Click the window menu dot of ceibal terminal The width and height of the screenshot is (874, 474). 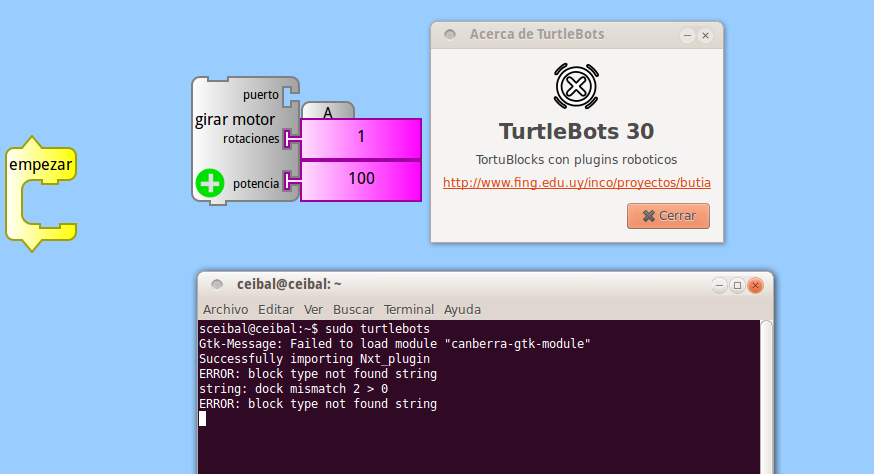[x=217, y=284]
